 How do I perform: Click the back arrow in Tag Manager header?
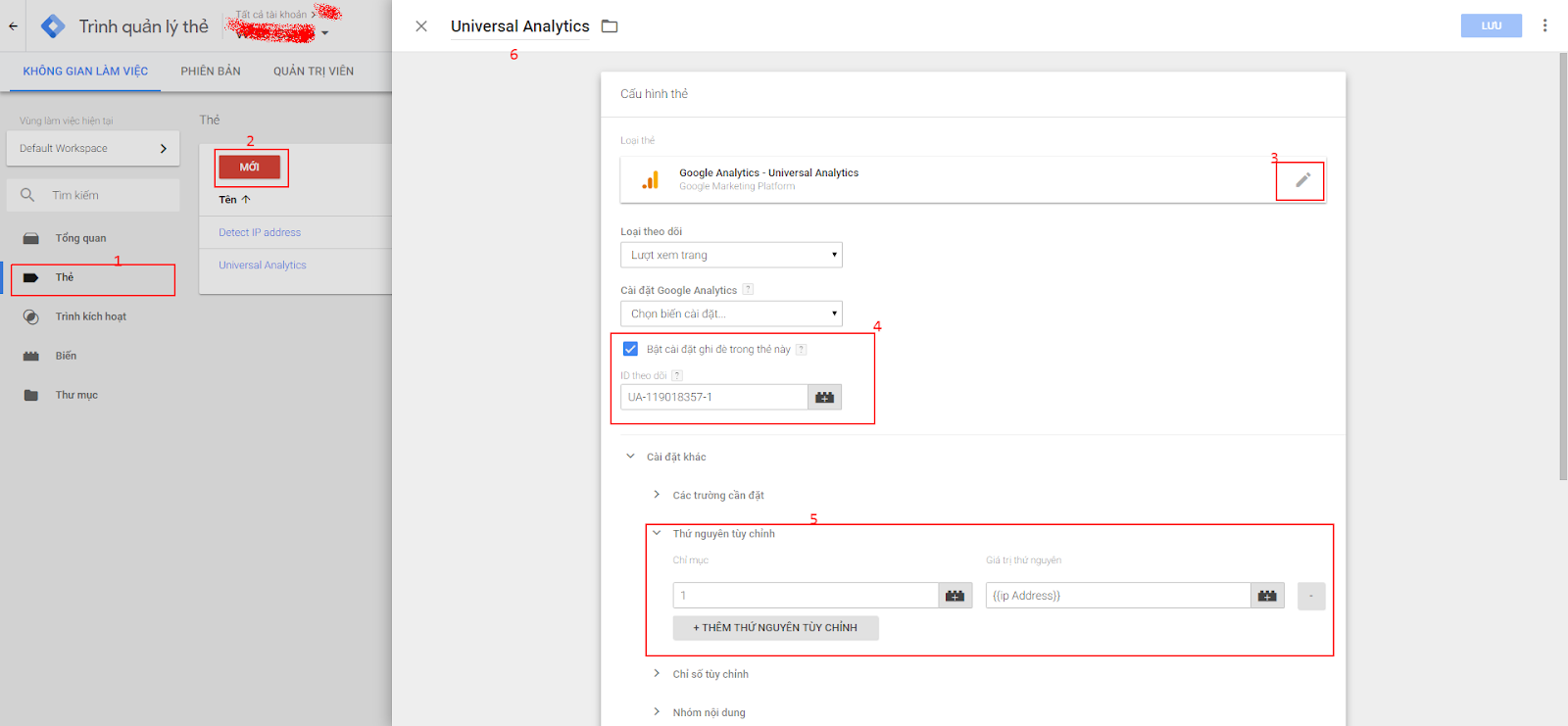(13, 26)
